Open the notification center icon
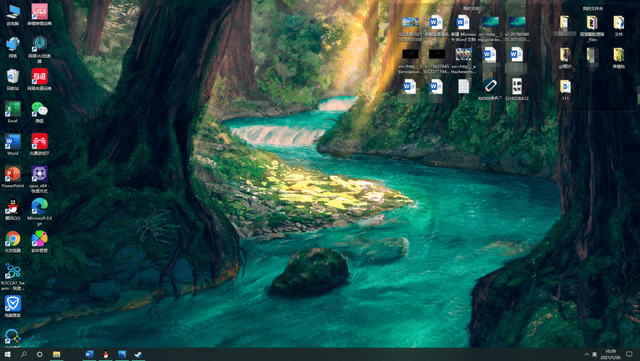The height and width of the screenshot is (361, 640). tap(629, 354)
